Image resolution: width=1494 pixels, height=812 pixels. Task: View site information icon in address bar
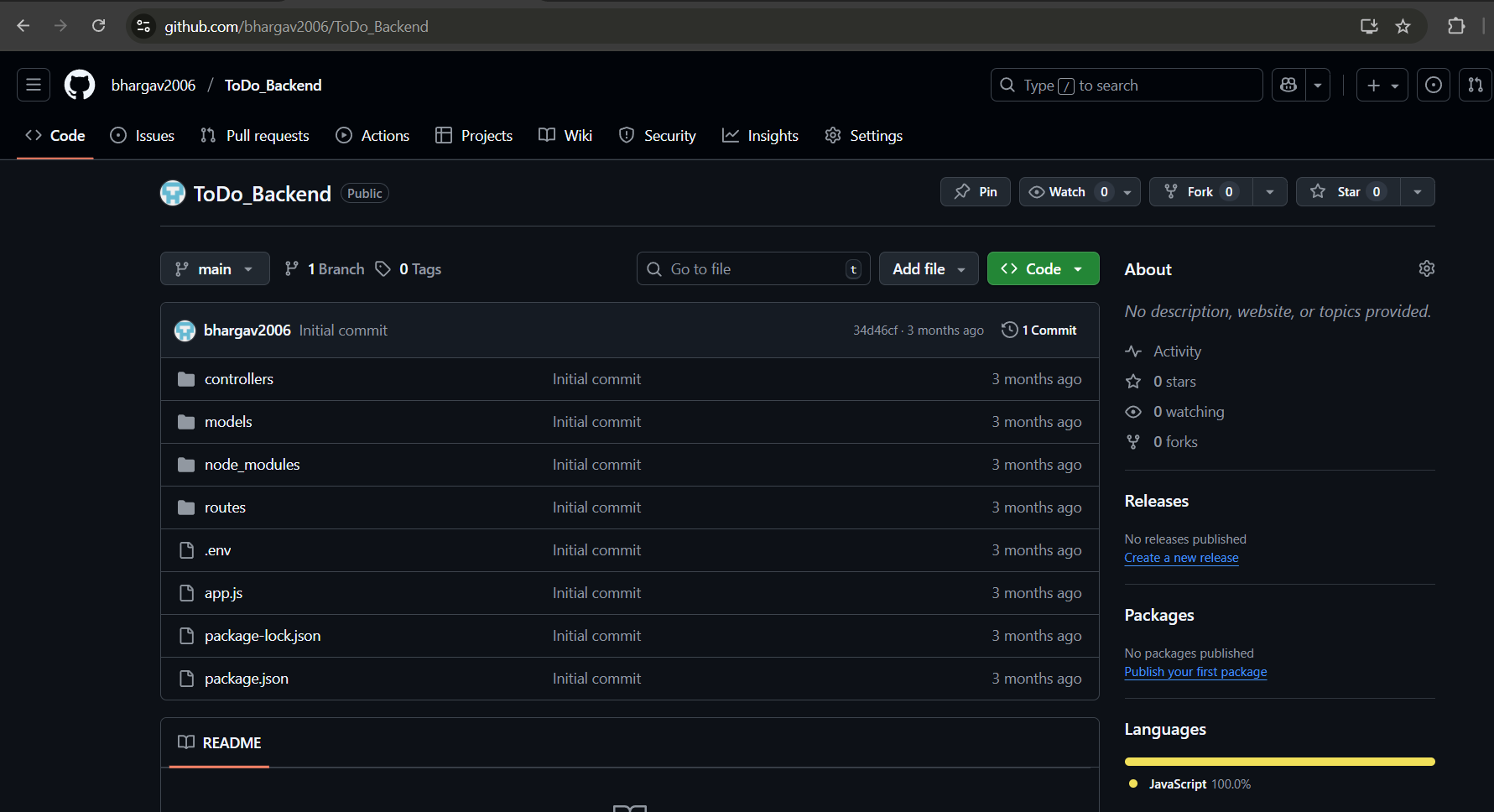click(x=144, y=26)
